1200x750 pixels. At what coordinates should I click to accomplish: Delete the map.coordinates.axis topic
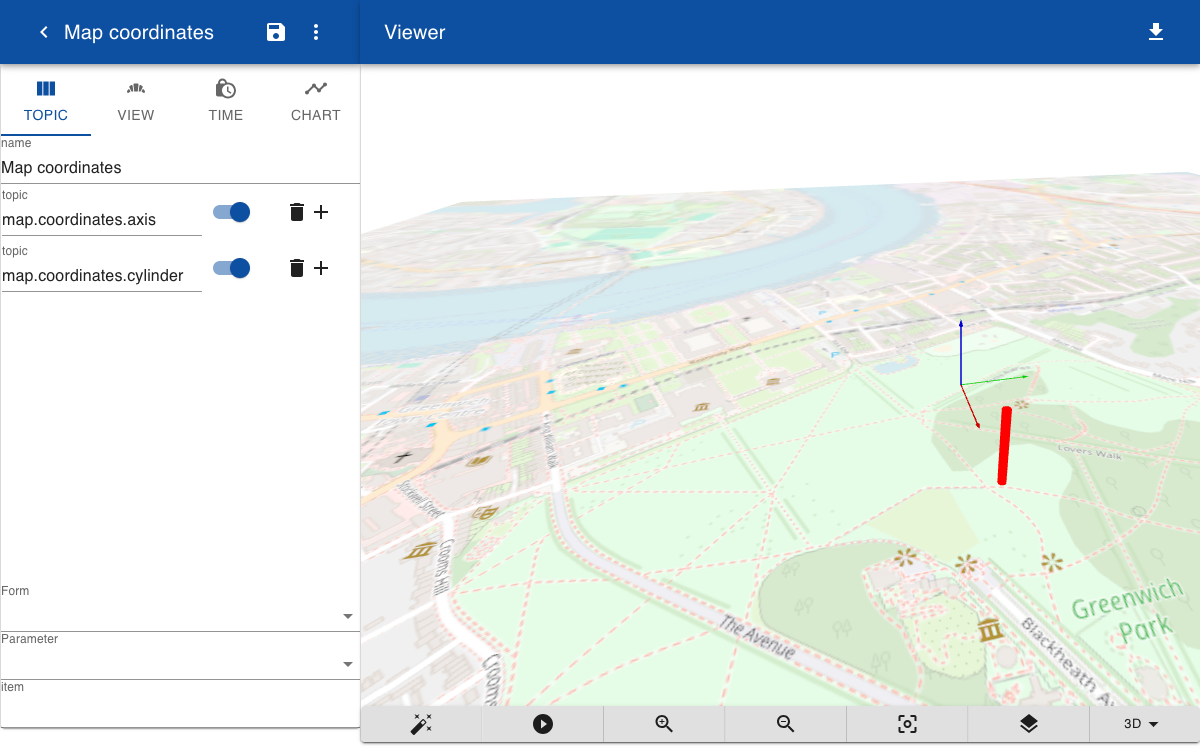(x=297, y=212)
